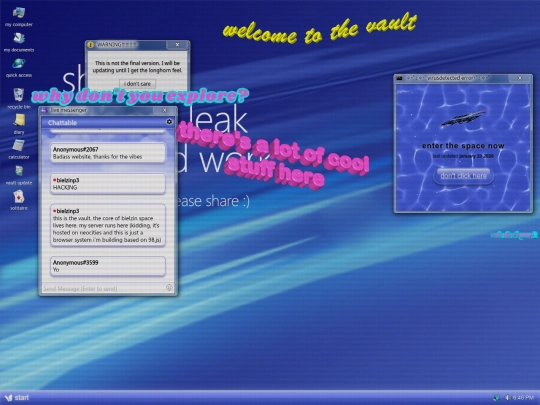Open the my computer desktop icon
This screenshot has height=405, width=540.
[x=19, y=13]
